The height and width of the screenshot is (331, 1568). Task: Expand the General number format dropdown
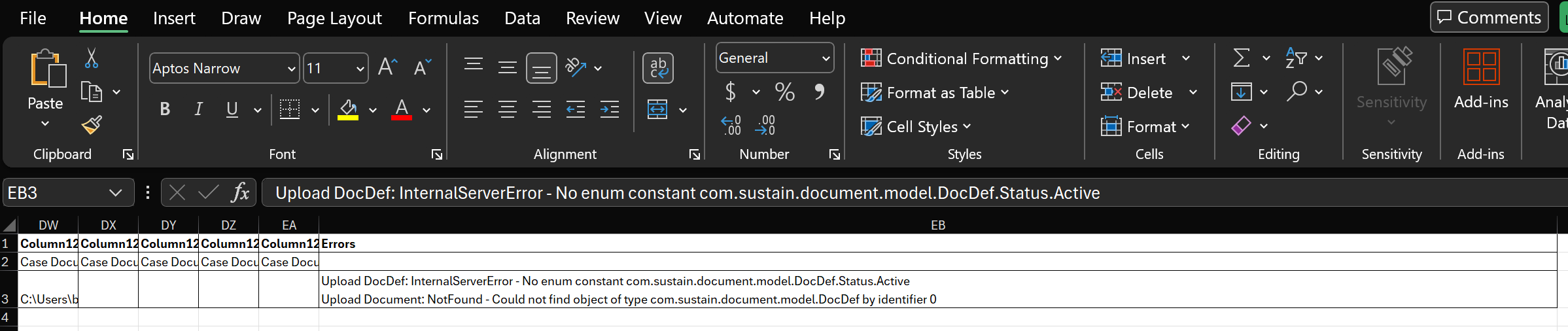(x=826, y=58)
